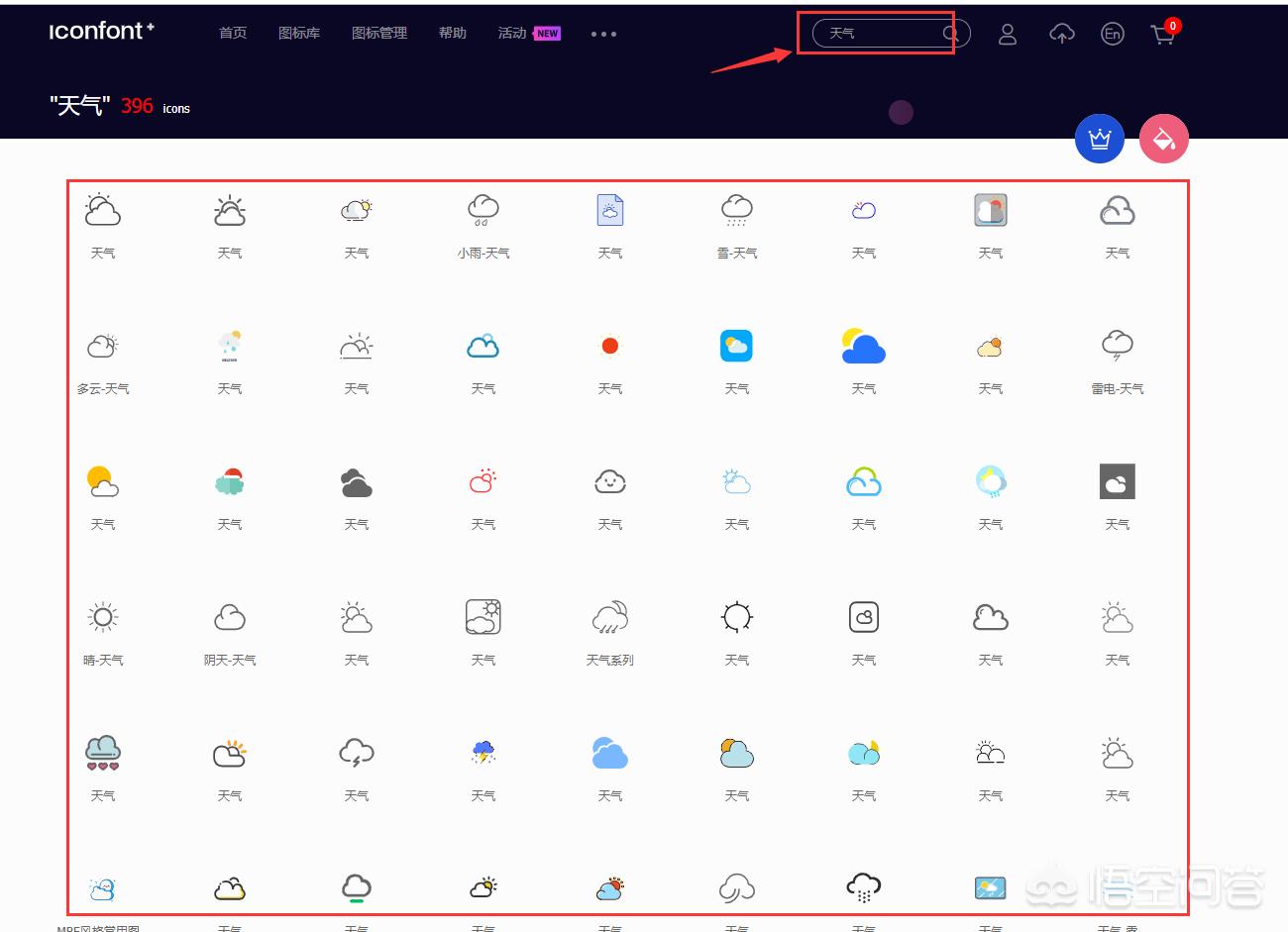This screenshot has width=1288, height=932.
Task: Go to the 首页 menu item
Action: [x=233, y=33]
